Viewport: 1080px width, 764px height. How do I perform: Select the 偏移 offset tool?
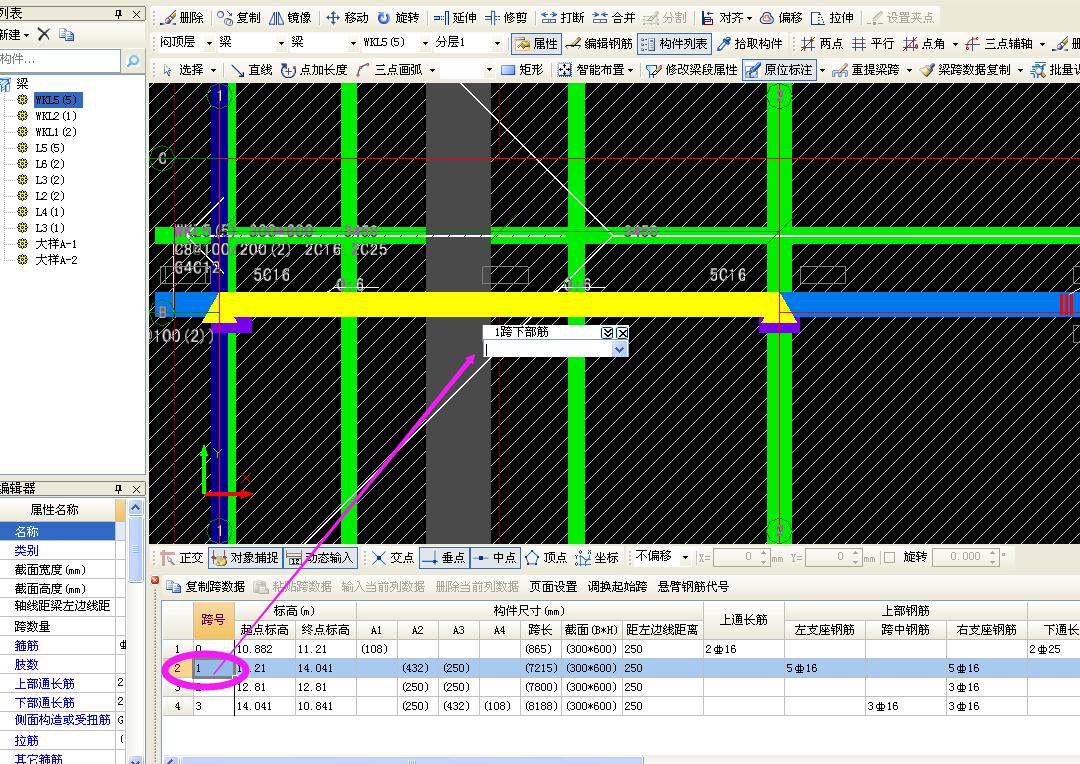781,17
